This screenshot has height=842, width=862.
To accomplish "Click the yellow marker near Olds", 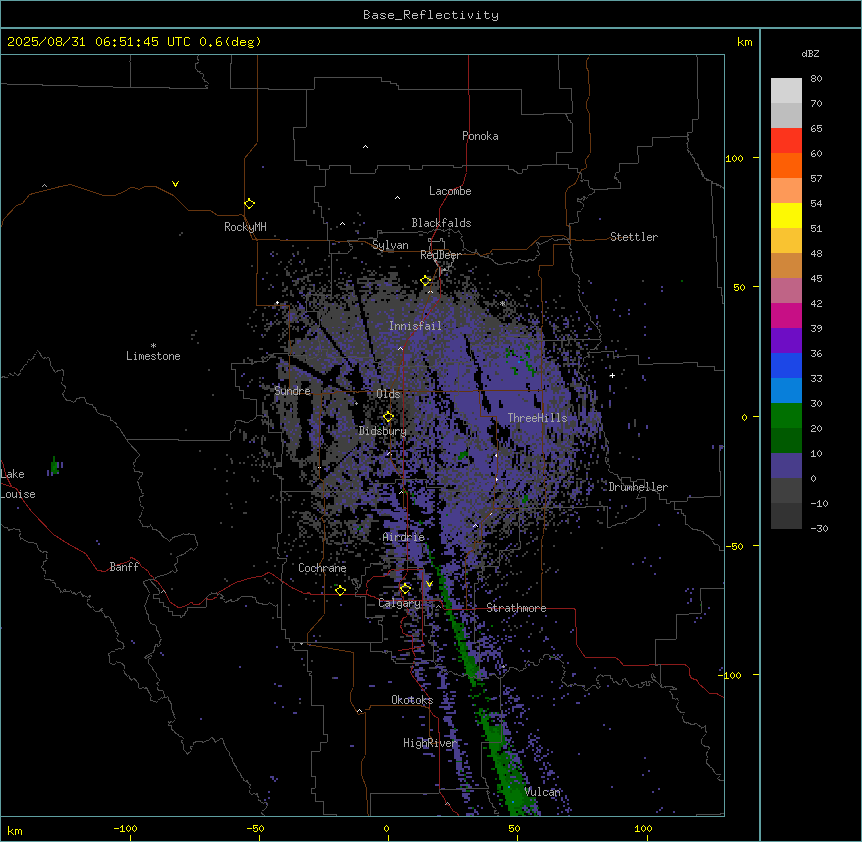I will click(388, 416).
